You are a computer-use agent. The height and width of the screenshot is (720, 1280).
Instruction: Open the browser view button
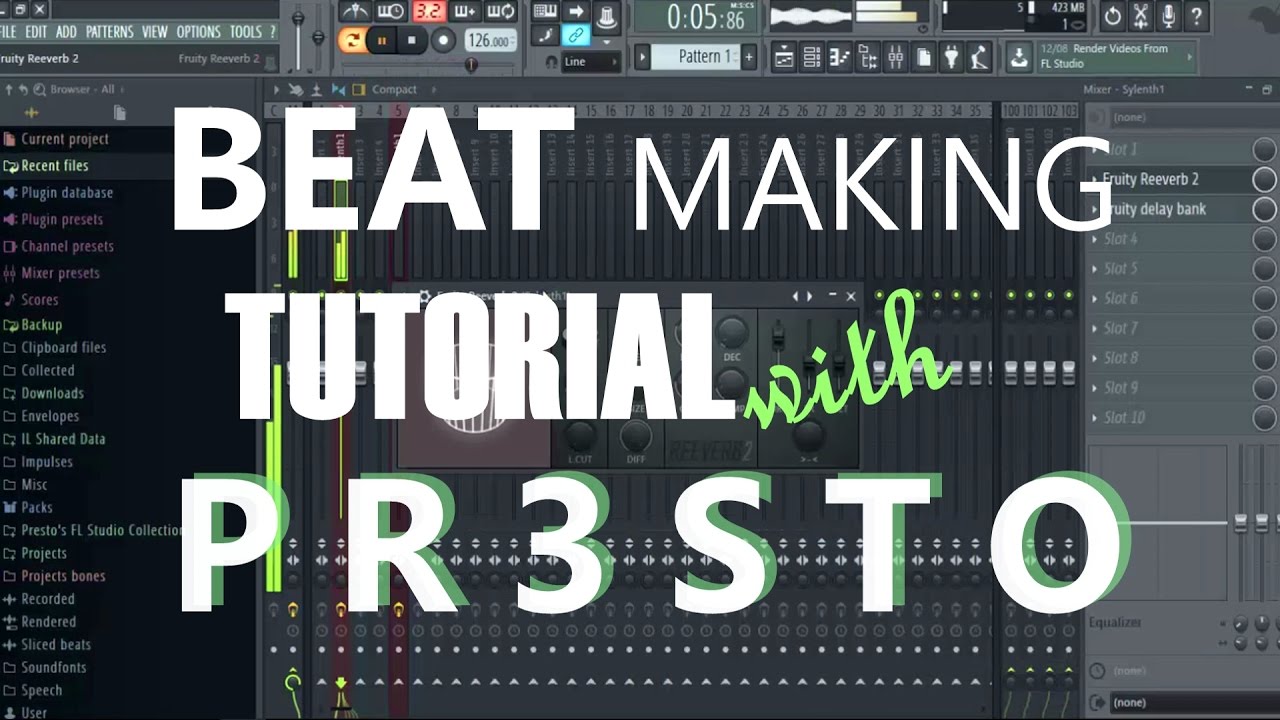click(x=868, y=57)
